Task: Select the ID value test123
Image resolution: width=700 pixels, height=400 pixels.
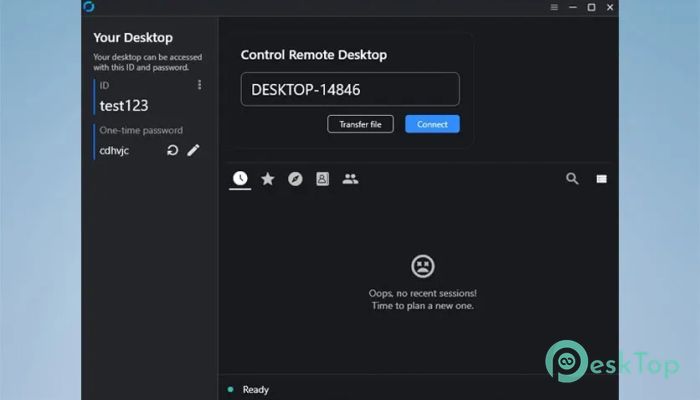Action: 124,106
